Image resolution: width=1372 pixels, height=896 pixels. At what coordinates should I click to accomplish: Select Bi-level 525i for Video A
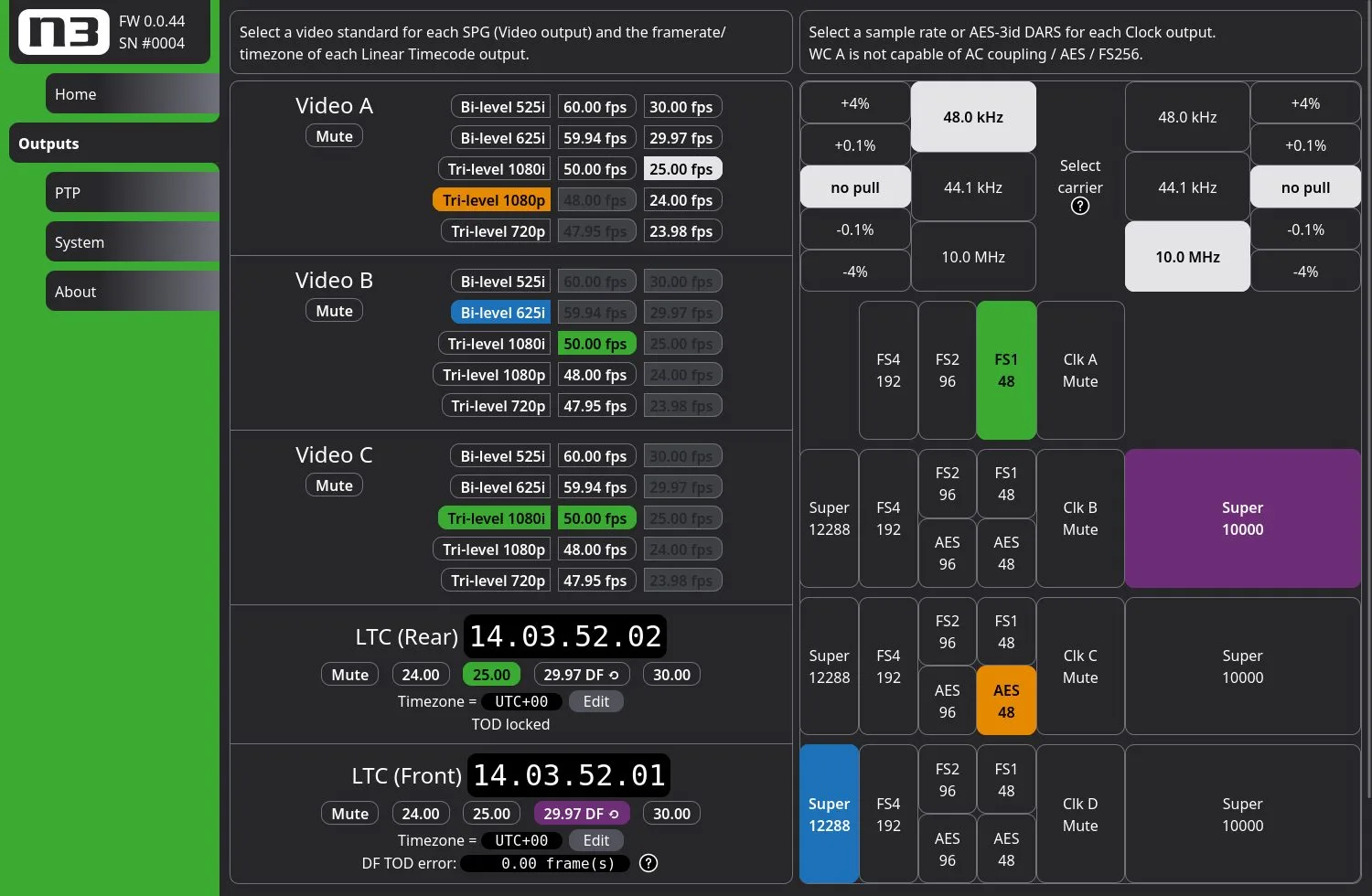501,107
